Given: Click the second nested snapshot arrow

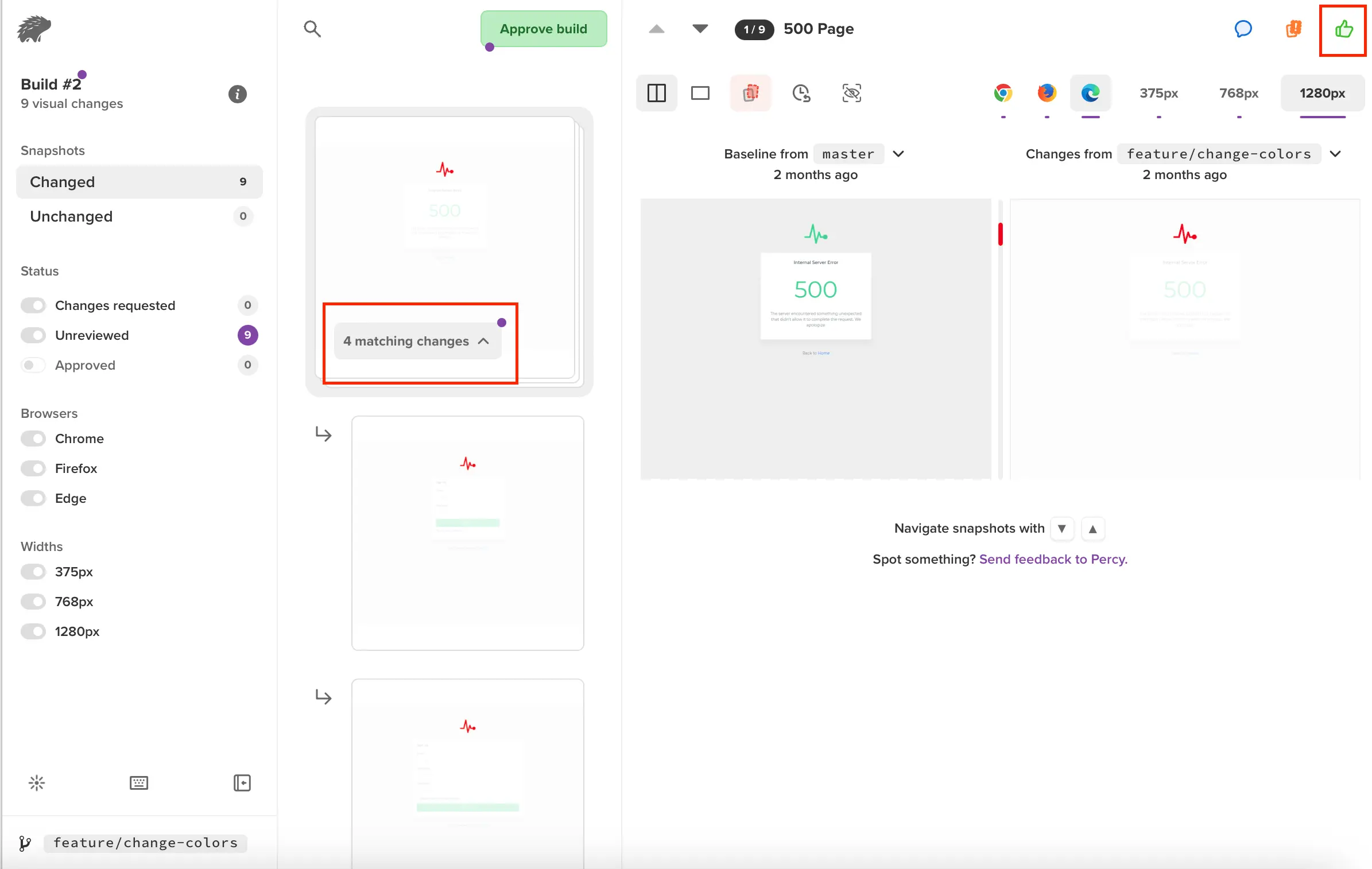Looking at the screenshot, I should coord(324,697).
